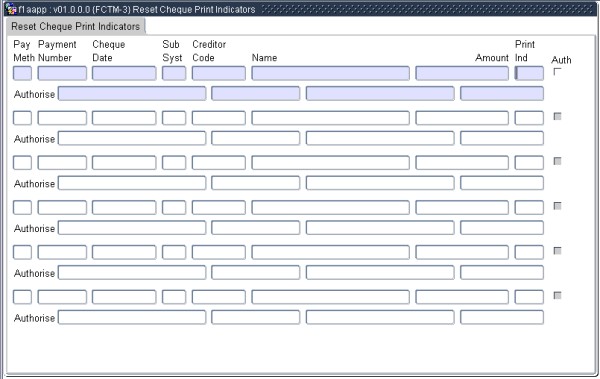This screenshot has height=379, width=600.
Task: Focus the Sub Syst field in the fourth row
Action: (x=174, y=207)
